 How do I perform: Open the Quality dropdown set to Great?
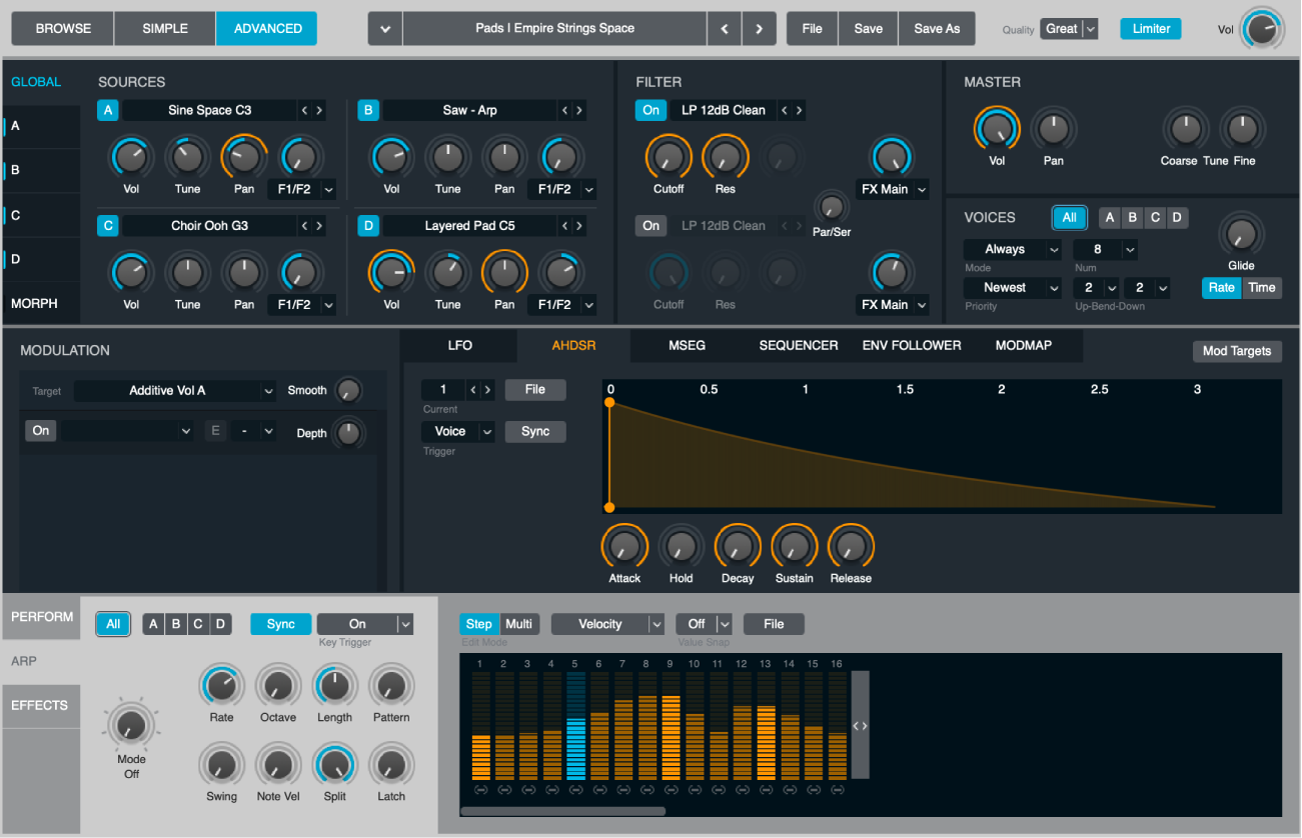click(1068, 29)
